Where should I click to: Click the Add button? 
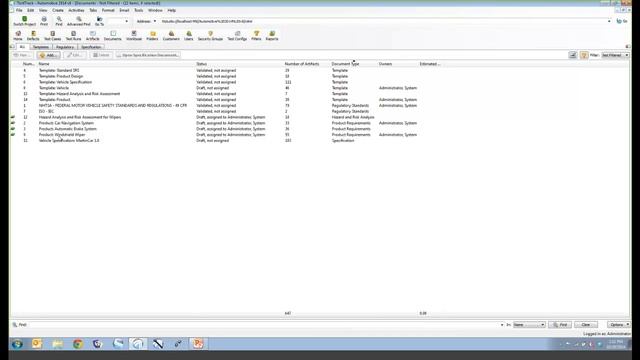tap(48, 55)
